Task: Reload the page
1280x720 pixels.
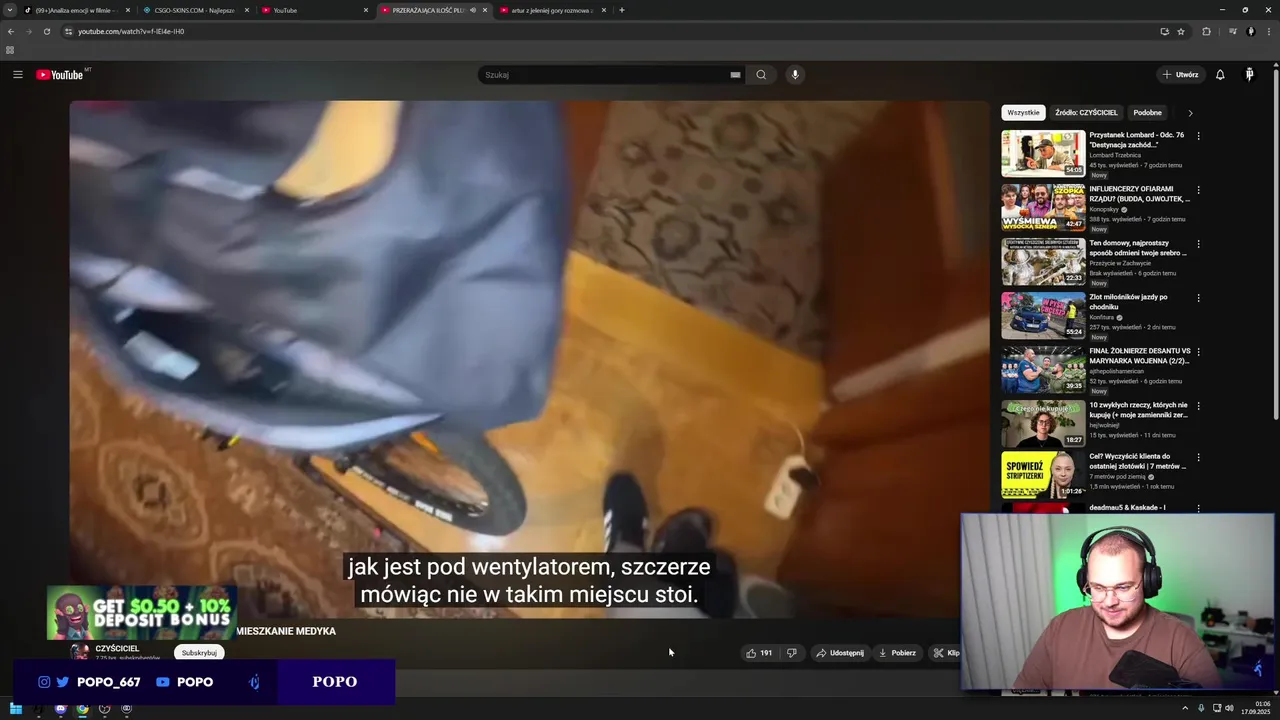Action: (x=46, y=31)
